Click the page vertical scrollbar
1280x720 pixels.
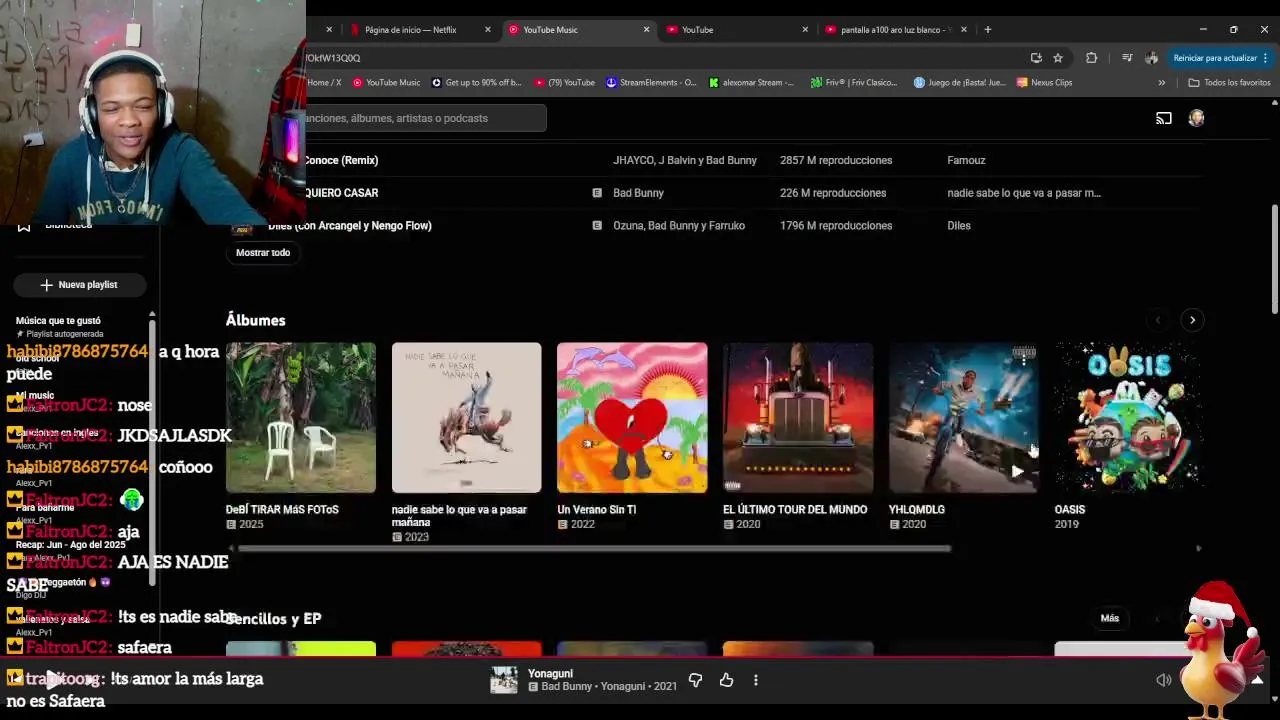point(1274,260)
